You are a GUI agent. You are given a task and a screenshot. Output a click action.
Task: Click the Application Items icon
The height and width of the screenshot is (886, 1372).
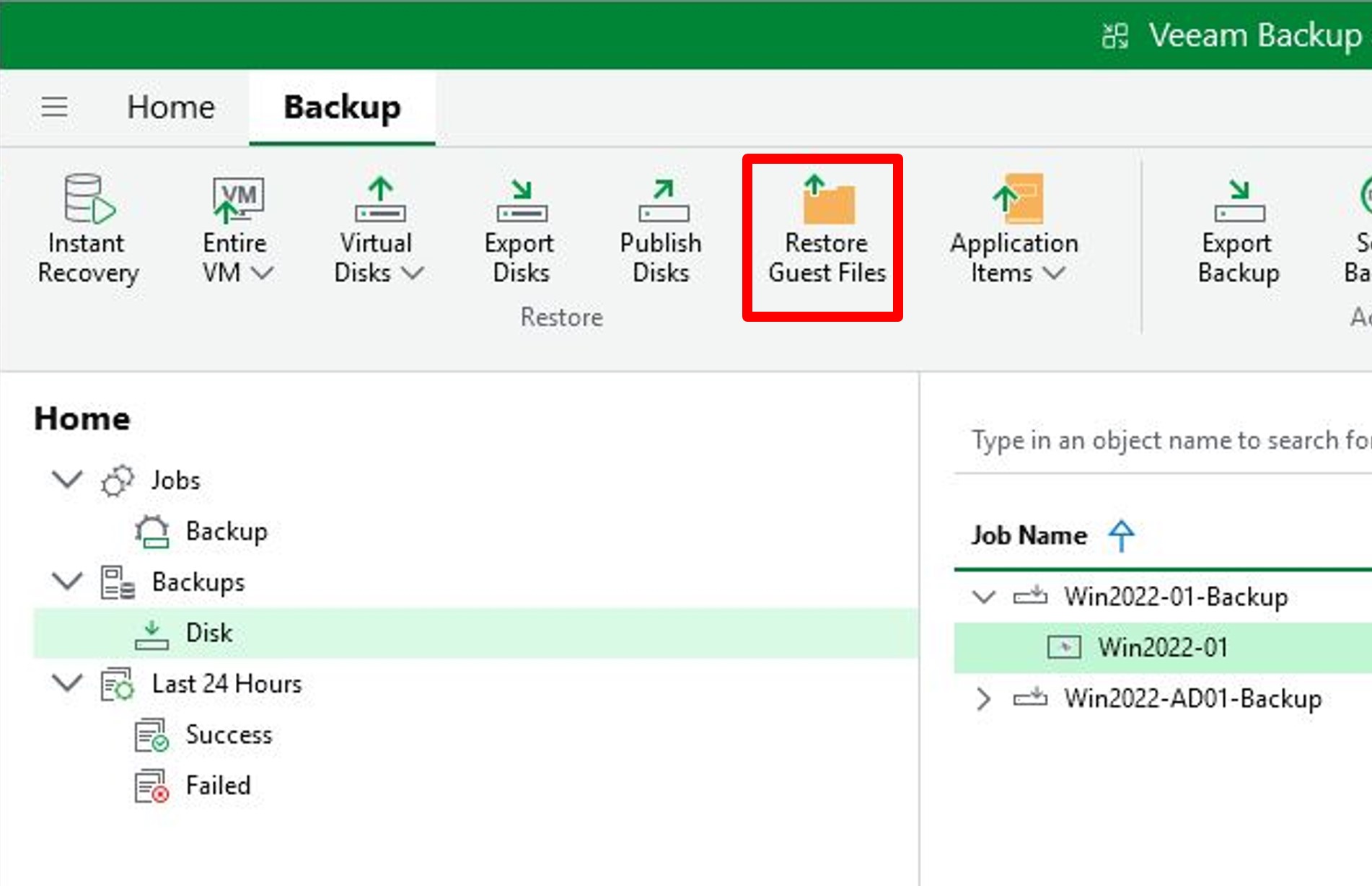tap(1017, 199)
